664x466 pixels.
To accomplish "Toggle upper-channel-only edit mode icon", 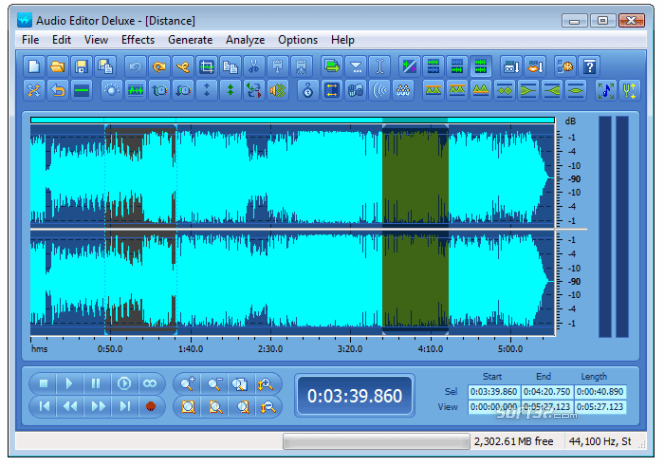I will [x=433, y=67].
